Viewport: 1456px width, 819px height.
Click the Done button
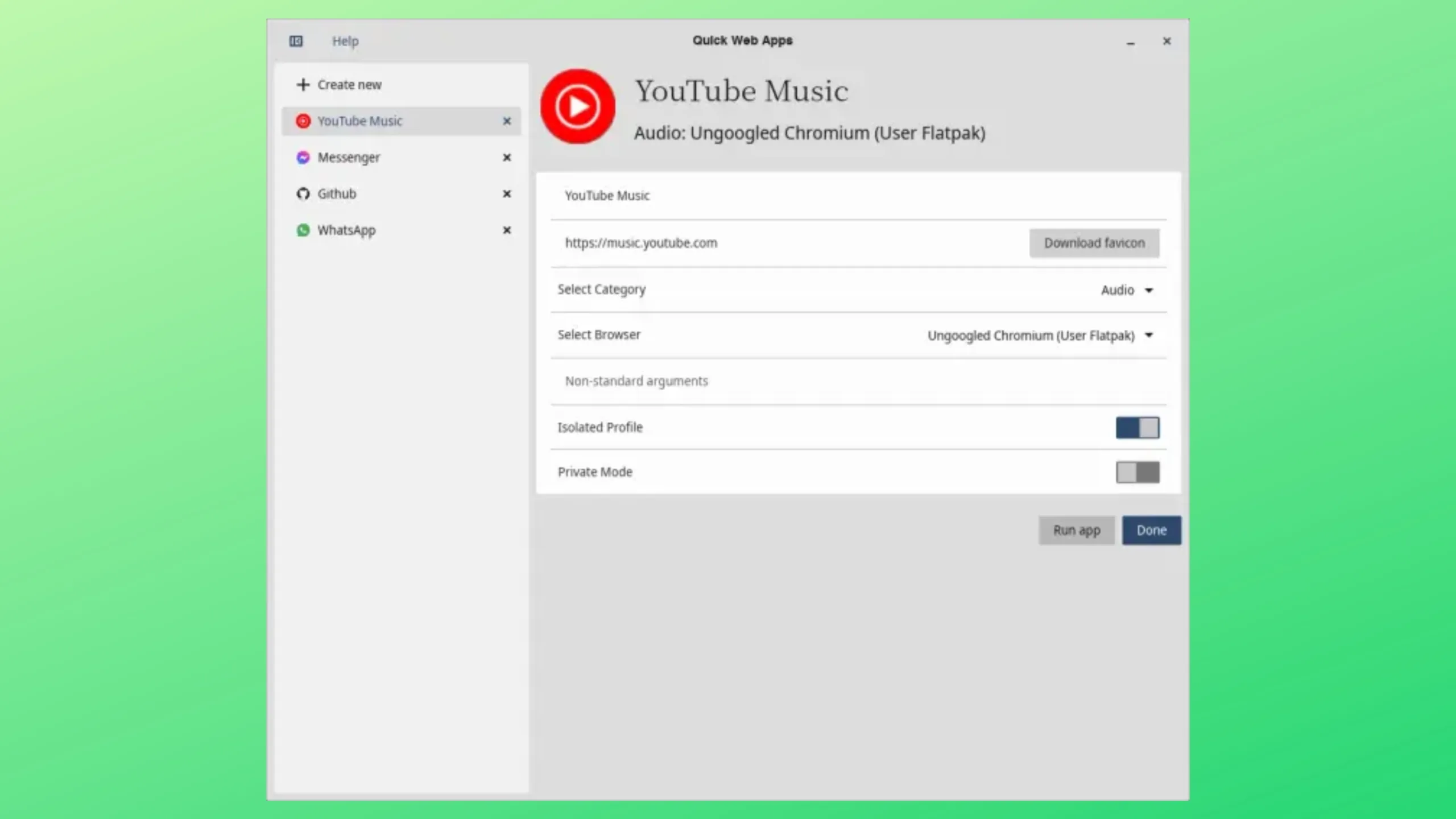coord(1151,530)
